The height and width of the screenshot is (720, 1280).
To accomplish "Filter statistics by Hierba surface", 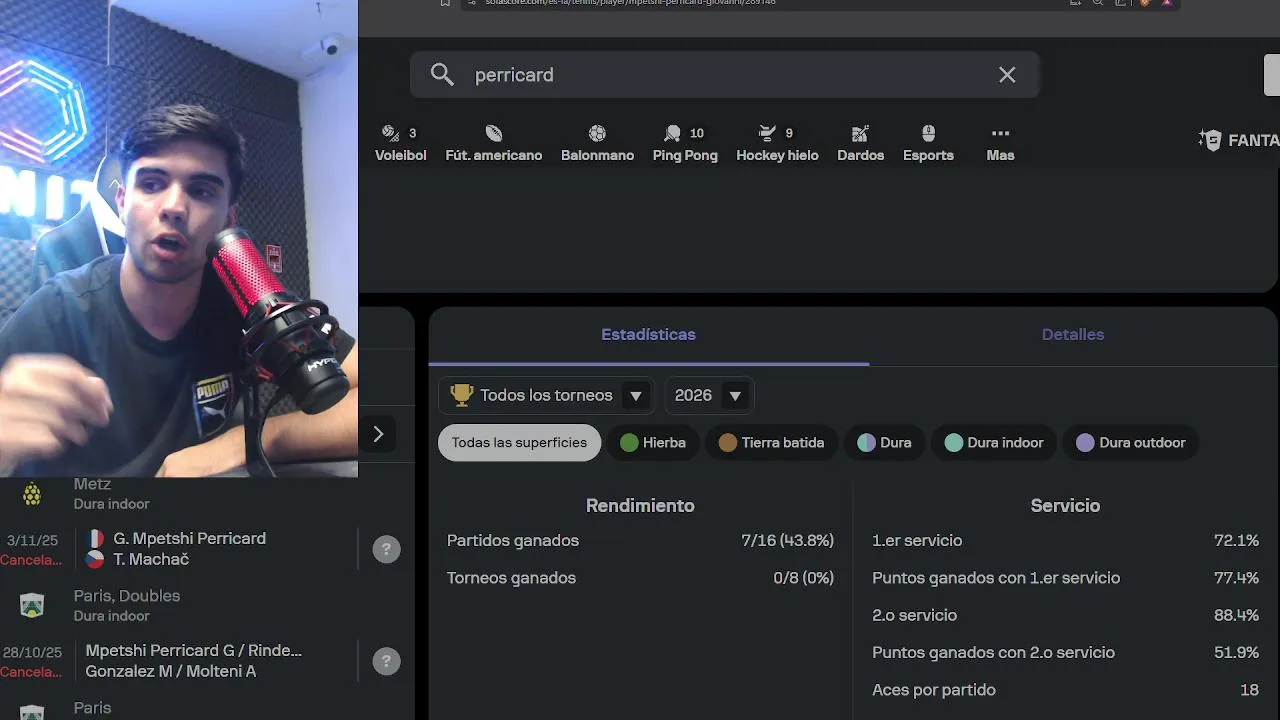I will coord(653,443).
